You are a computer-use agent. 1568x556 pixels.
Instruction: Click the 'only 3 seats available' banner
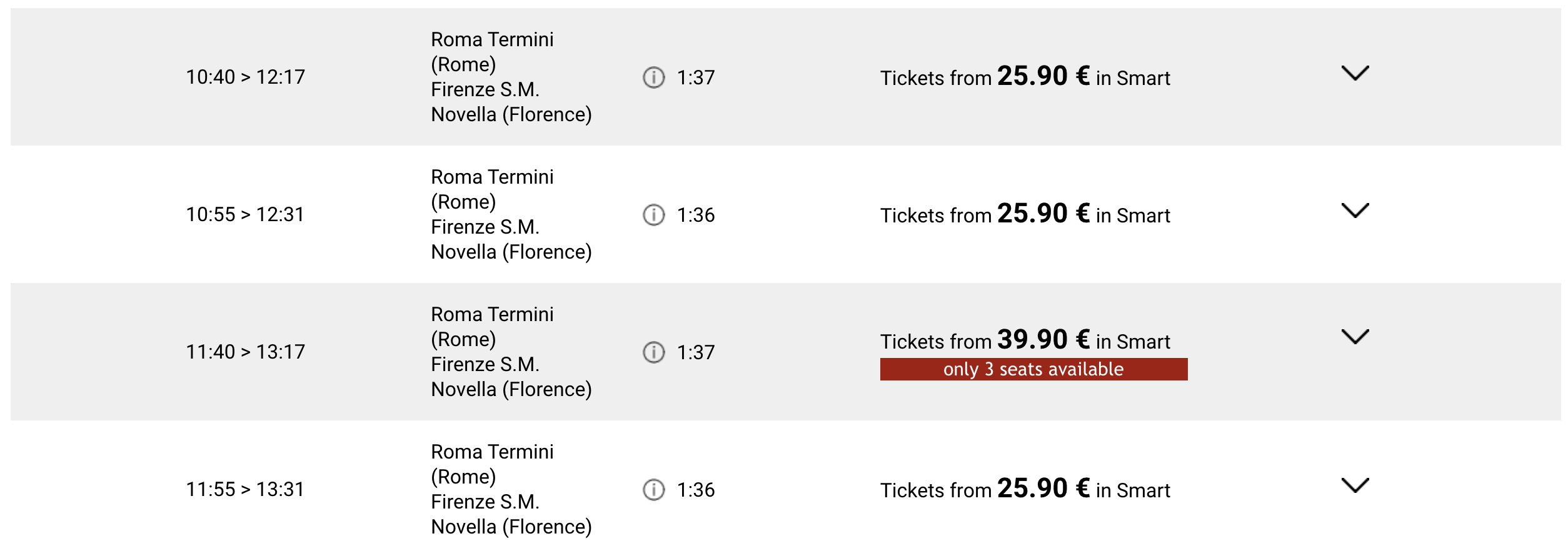(x=1033, y=369)
